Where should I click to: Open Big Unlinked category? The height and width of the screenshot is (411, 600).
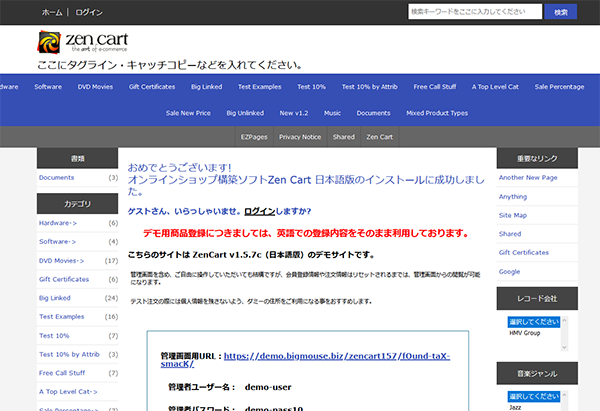coord(245,113)
